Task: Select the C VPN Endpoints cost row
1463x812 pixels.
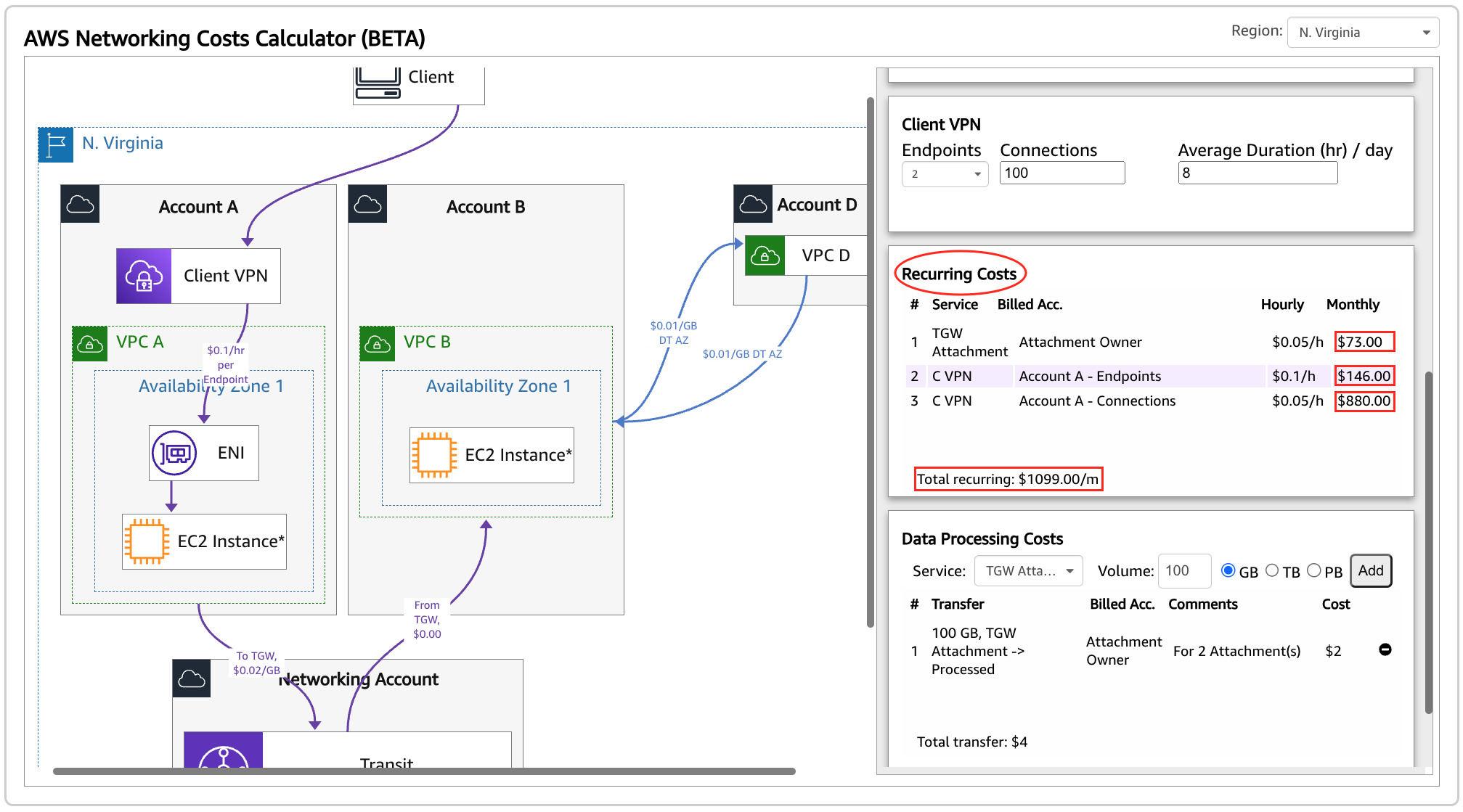Action: point(1089,376)
